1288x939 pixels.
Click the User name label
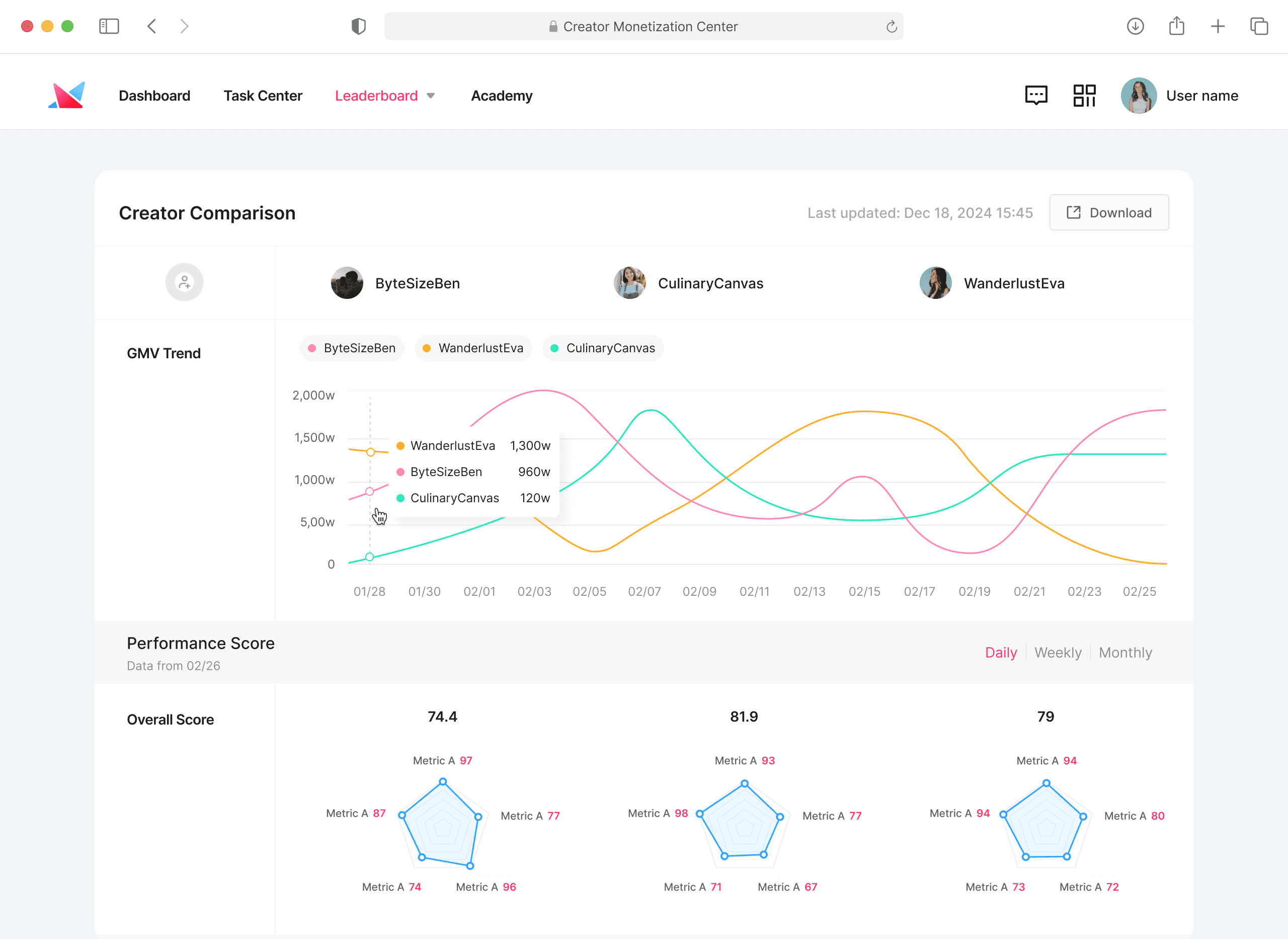pos(1201,96)
